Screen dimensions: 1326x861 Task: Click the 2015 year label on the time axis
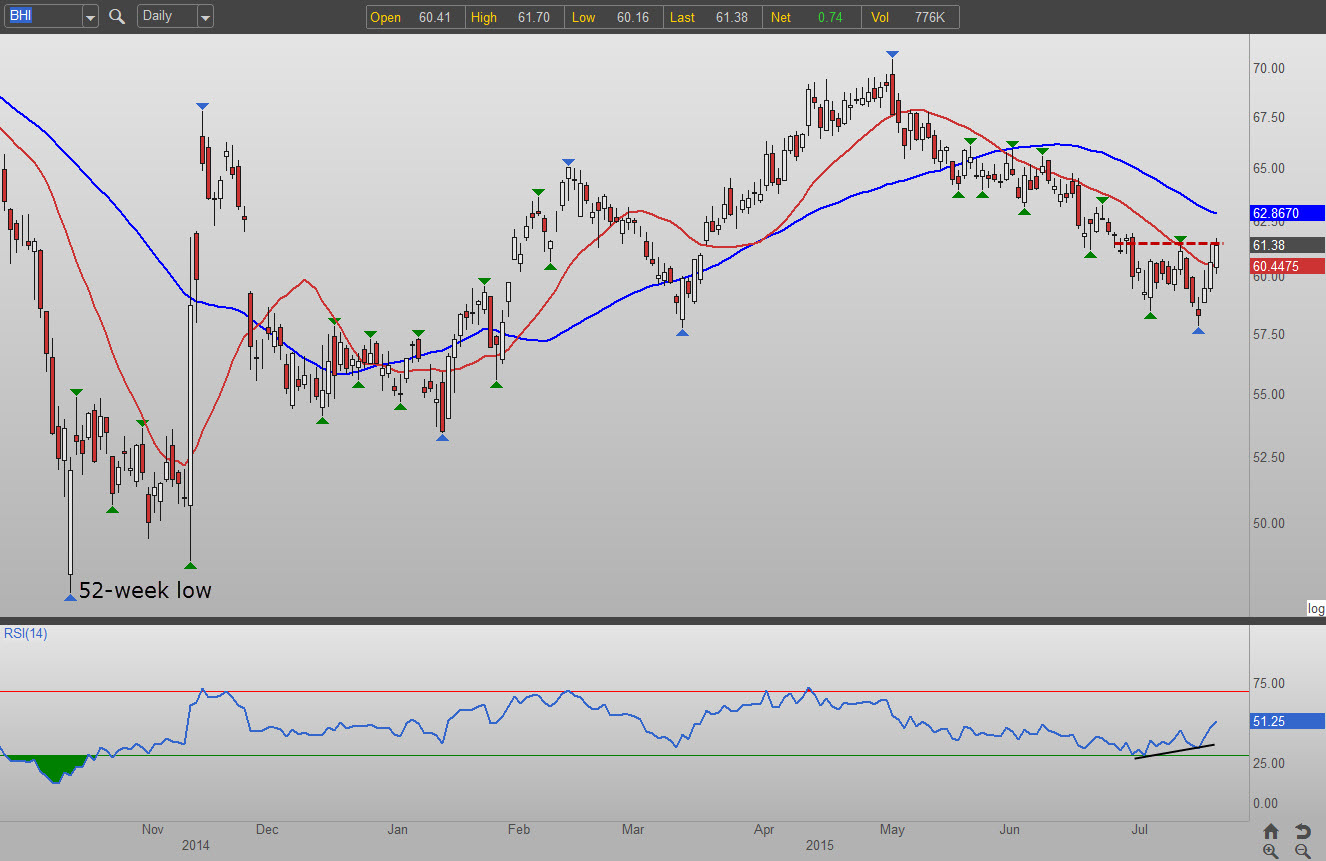click(821, 845)
